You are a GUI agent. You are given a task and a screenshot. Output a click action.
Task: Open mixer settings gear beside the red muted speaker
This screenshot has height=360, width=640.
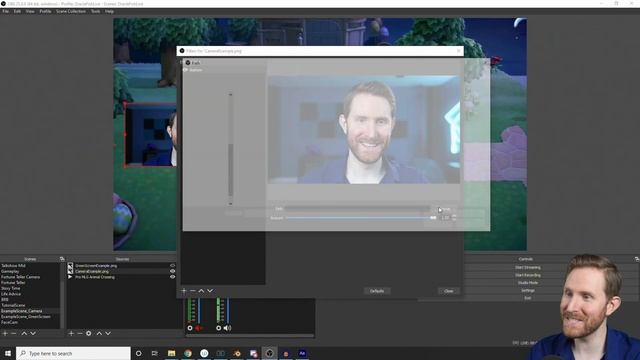190,328
